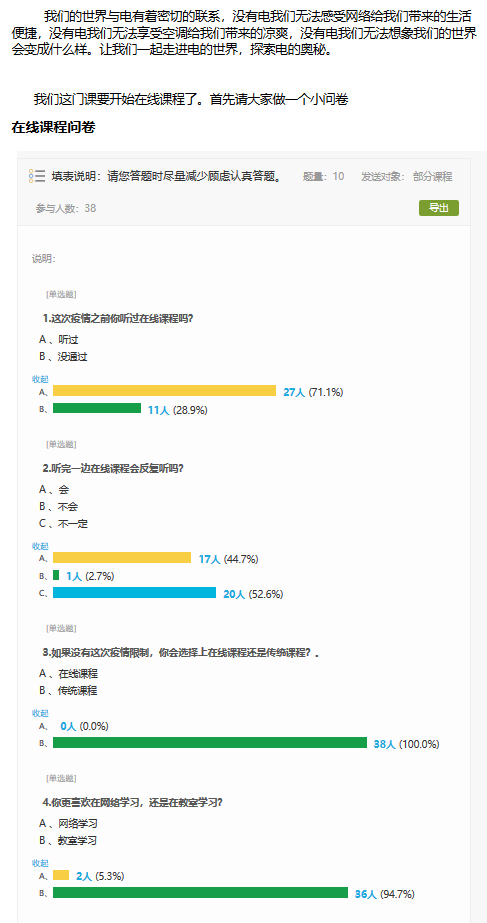
Task: Select option A 听过 in question 1
Action: tap(59, 340)
